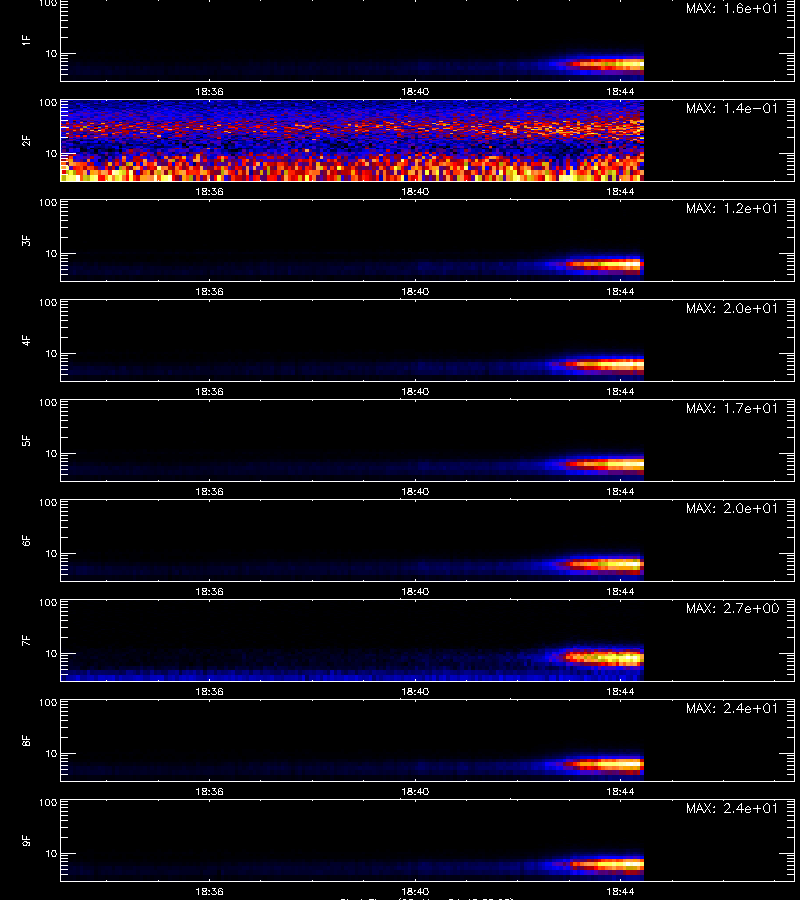Click the "100" y-axis label of panel 3F
800x900 pixels.
(x=48, y=203)
